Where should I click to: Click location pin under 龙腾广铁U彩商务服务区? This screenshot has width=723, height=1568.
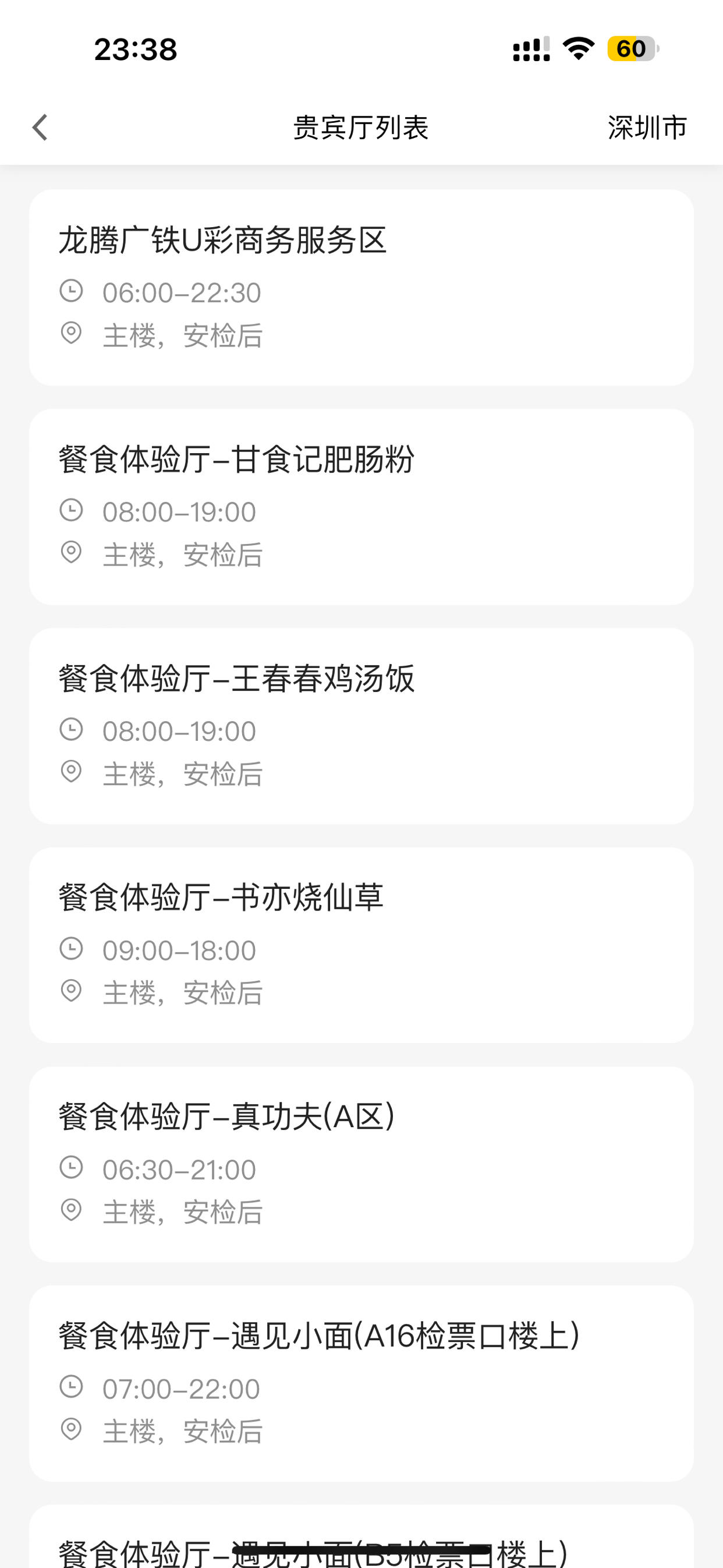(71, 334)
